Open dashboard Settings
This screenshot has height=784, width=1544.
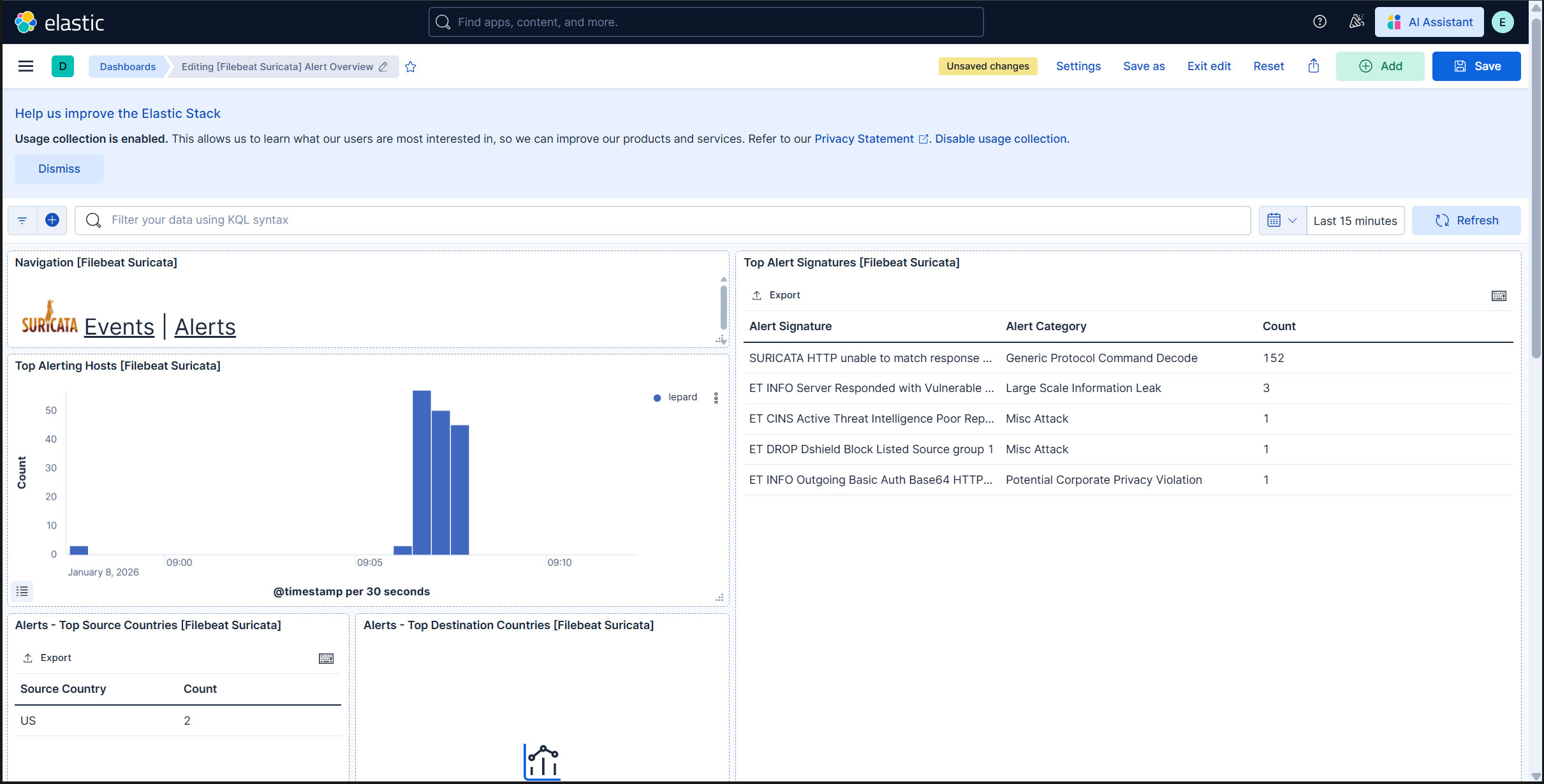coord(1078,66)
